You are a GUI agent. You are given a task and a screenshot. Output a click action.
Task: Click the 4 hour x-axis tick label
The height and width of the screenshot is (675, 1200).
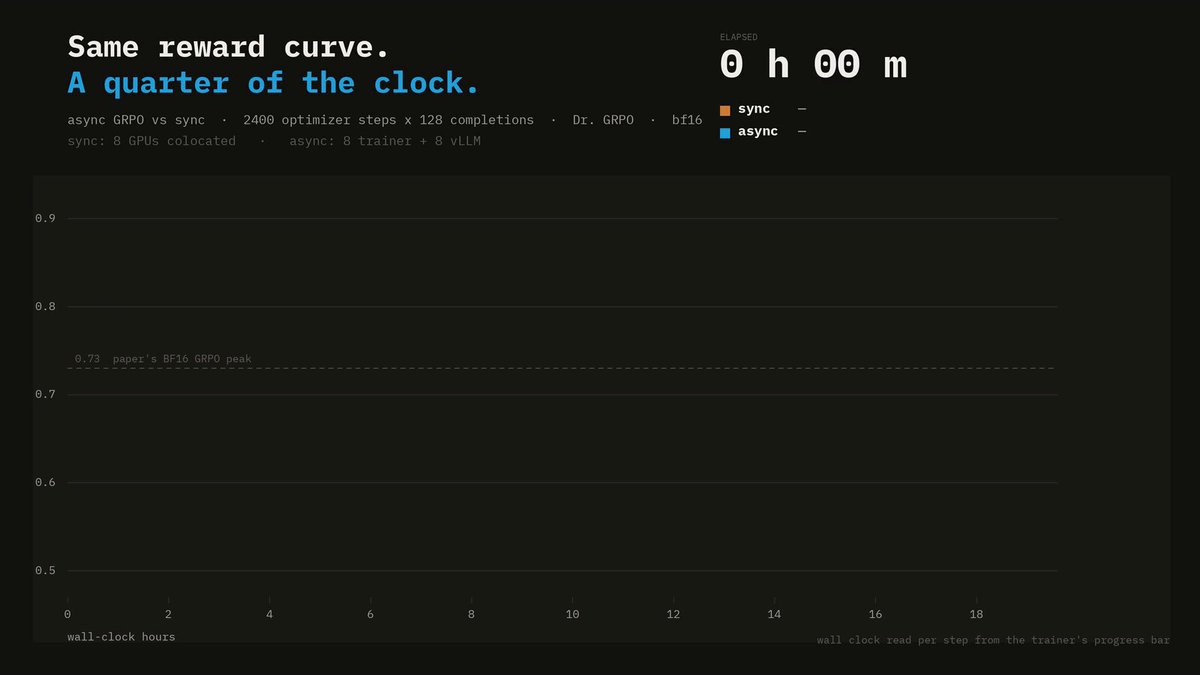[x=269, y=614]
